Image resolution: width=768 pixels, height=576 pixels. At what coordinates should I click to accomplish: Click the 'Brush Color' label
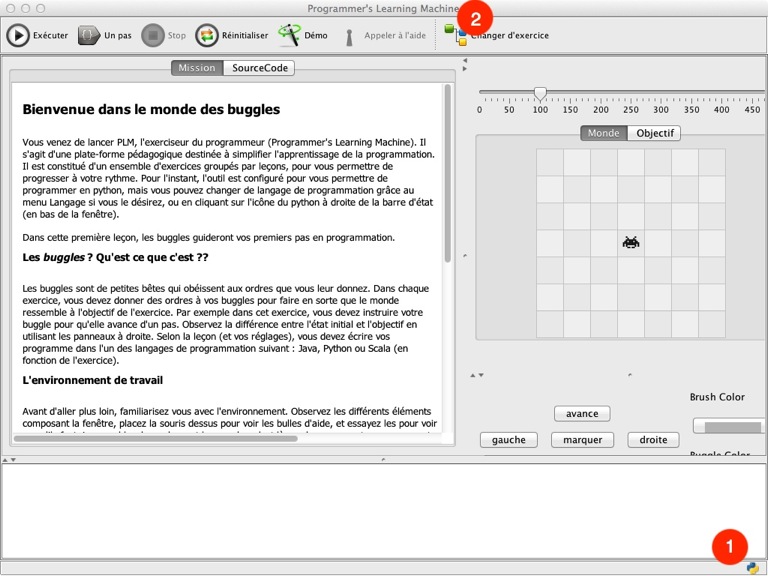coord(717,397)
